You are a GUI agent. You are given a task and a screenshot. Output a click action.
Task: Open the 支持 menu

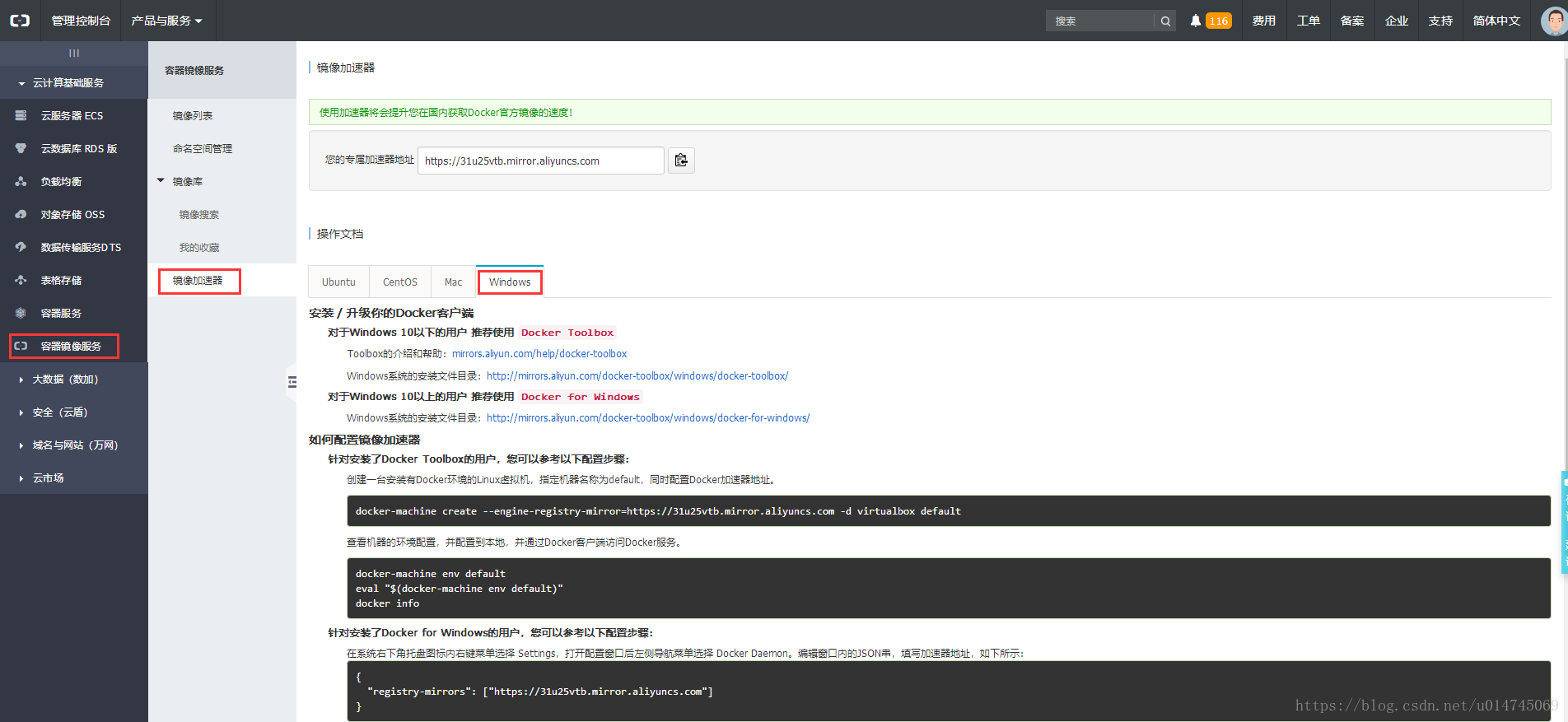(x=1440, y=21)
